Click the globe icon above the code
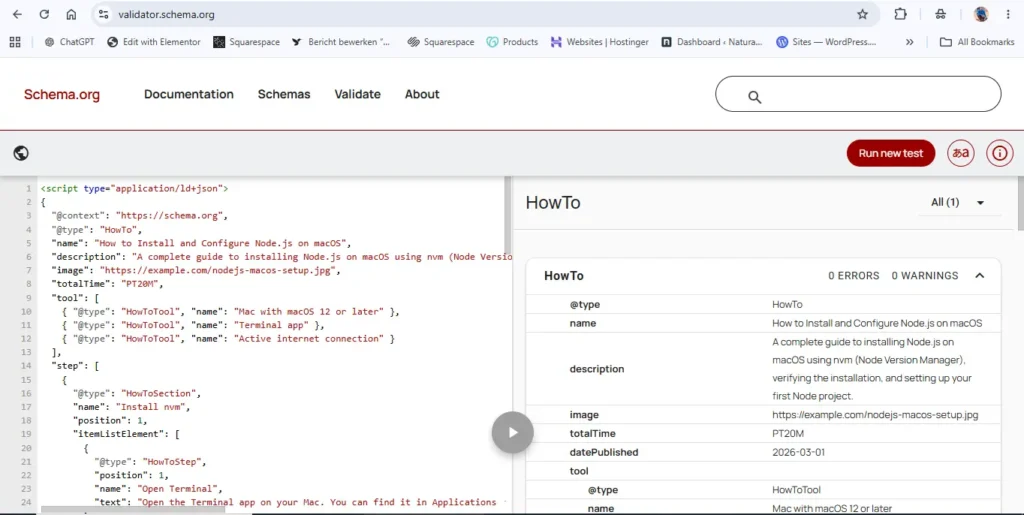1024x515 pixels. coord(21,153)
